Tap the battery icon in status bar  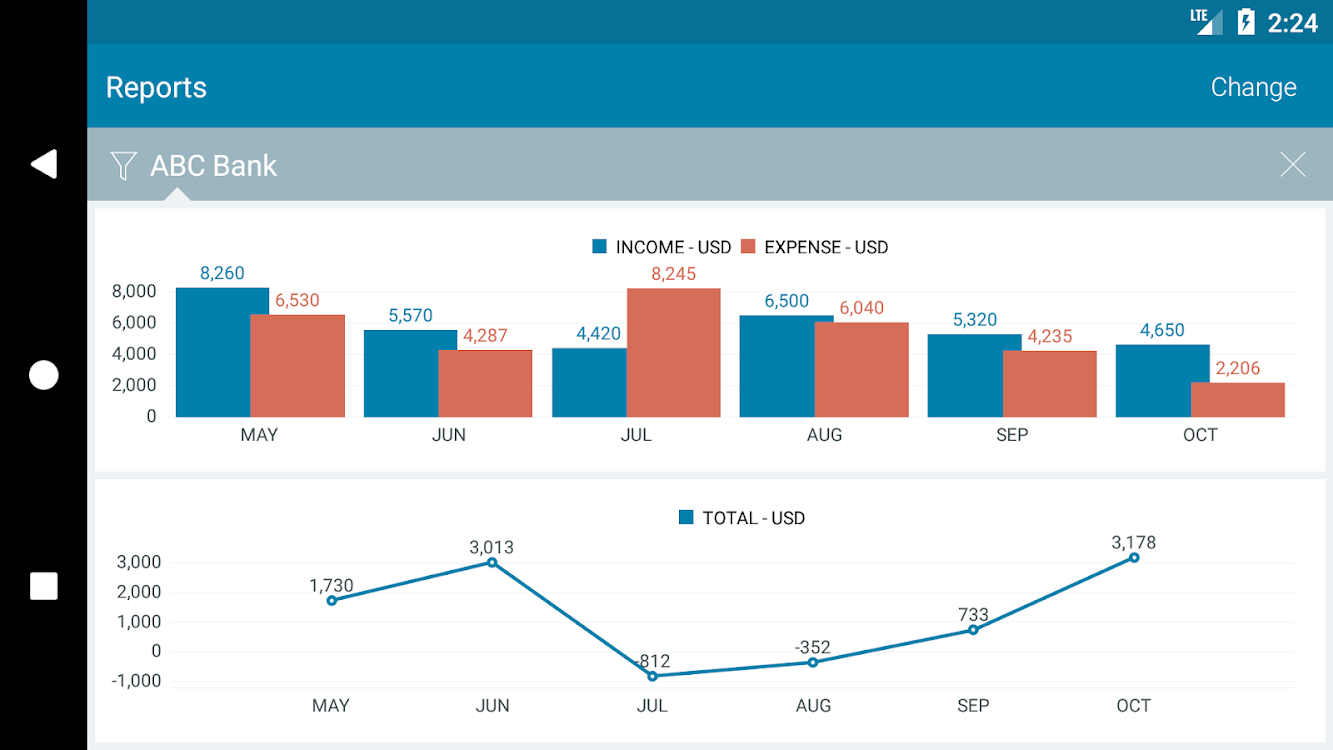coord(1245,22)
